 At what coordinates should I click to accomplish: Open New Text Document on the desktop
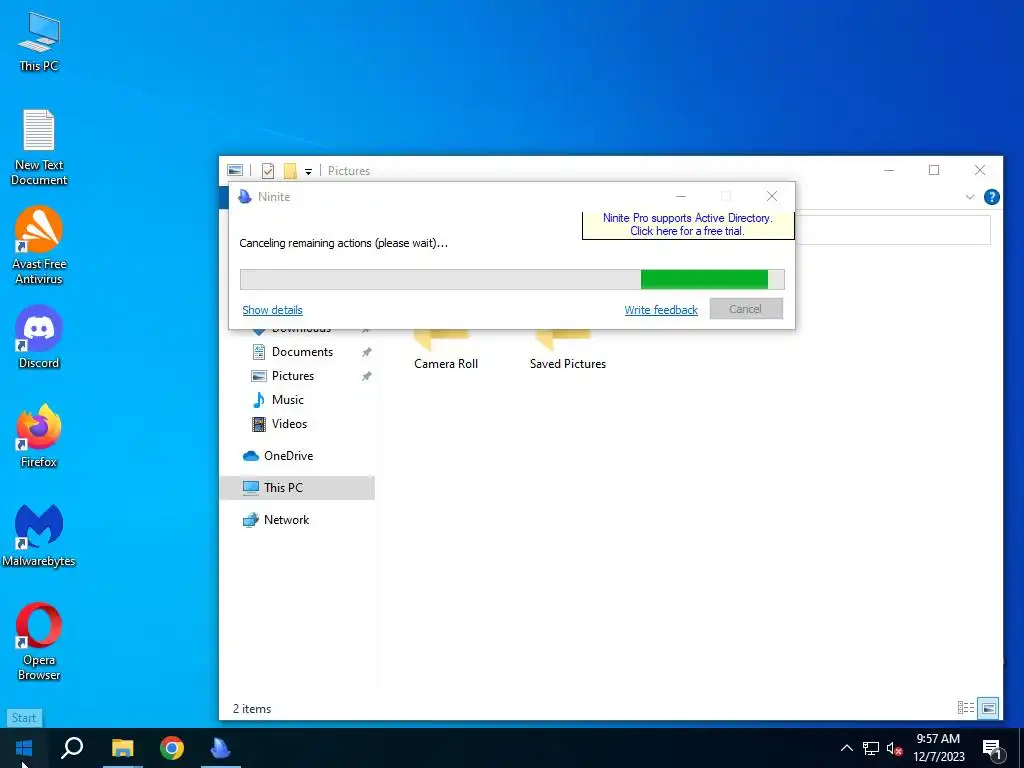(39, 148)
